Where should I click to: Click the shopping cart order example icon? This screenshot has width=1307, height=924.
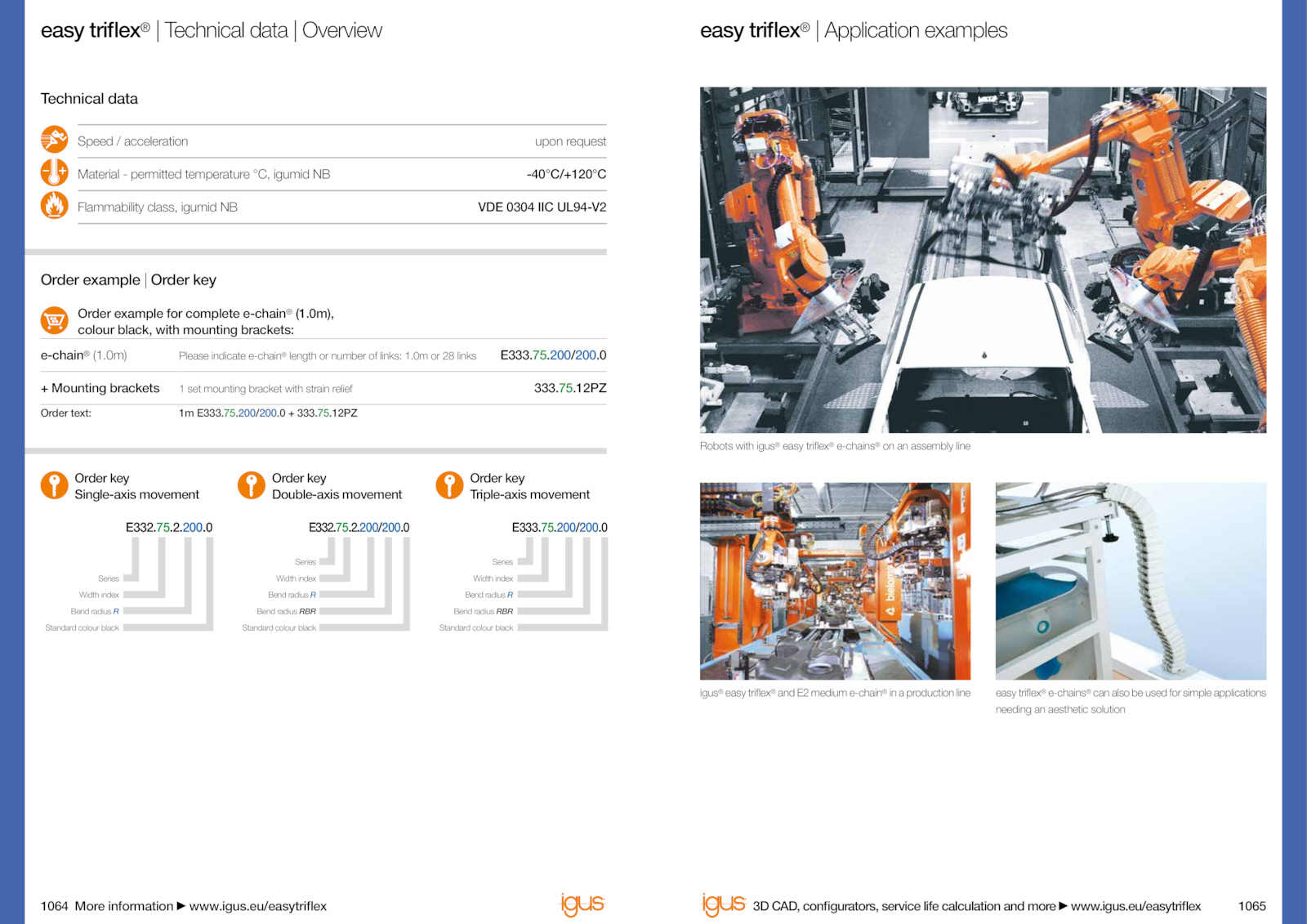(55, 320)
